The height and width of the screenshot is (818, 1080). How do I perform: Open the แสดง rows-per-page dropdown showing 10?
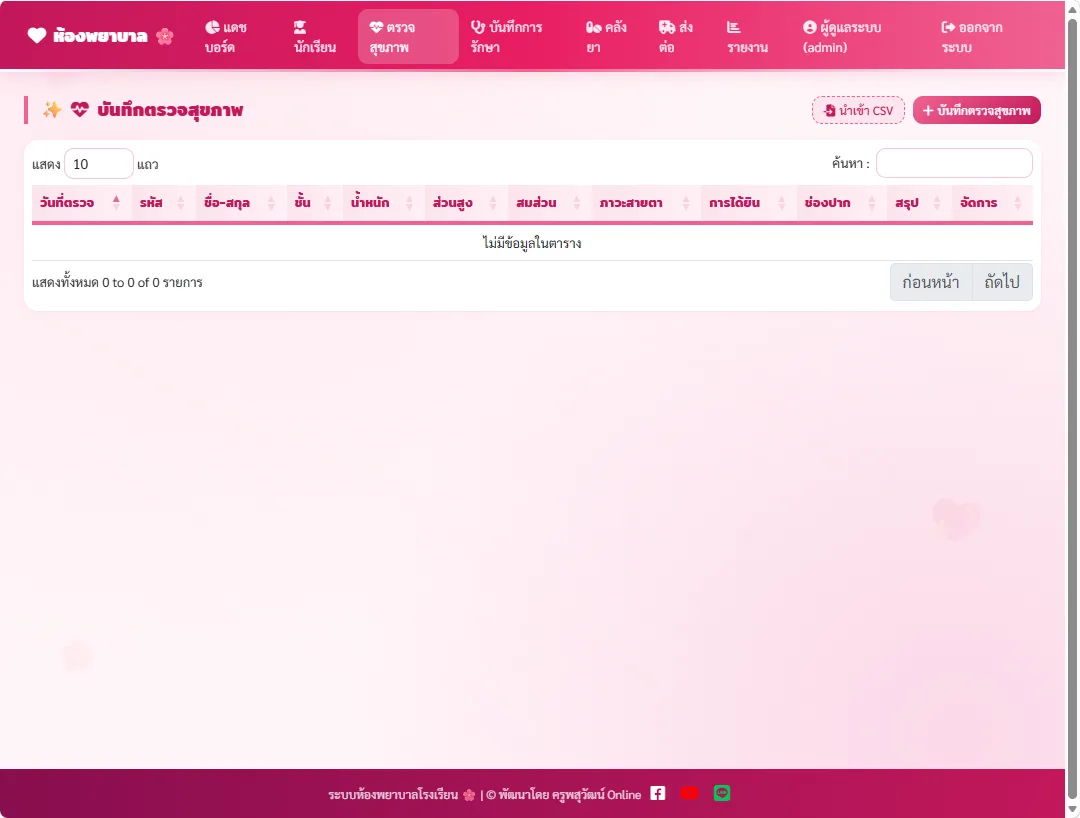[x=98, y=164]
